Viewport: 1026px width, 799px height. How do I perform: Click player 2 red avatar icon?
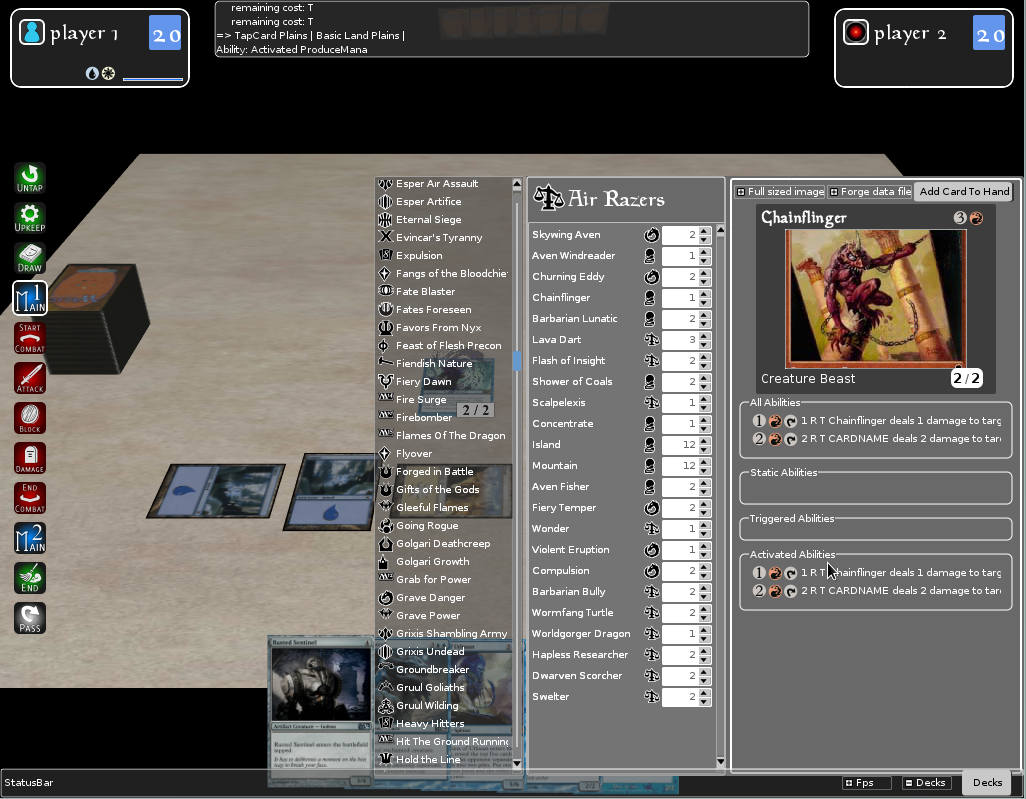pyautogui.click(x=855, y=32)
